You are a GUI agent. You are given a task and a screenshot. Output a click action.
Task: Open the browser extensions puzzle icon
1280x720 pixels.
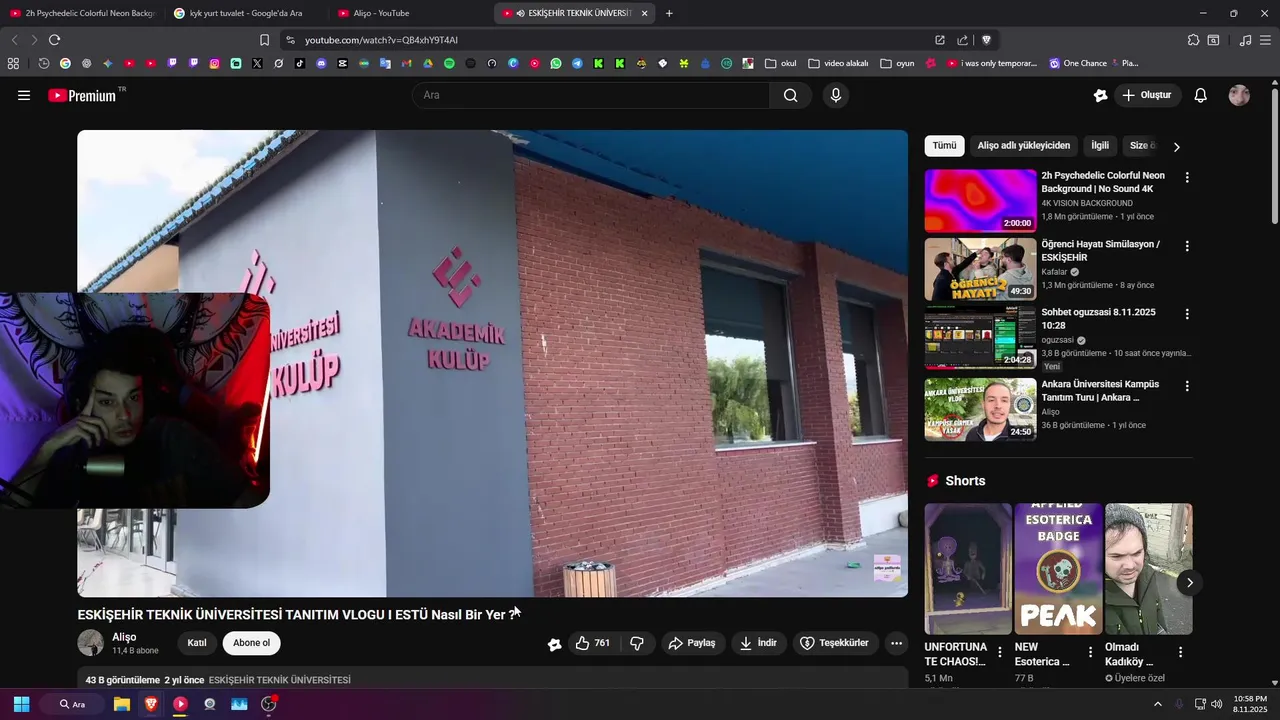pyautogui.click(x=1193, y=40)
